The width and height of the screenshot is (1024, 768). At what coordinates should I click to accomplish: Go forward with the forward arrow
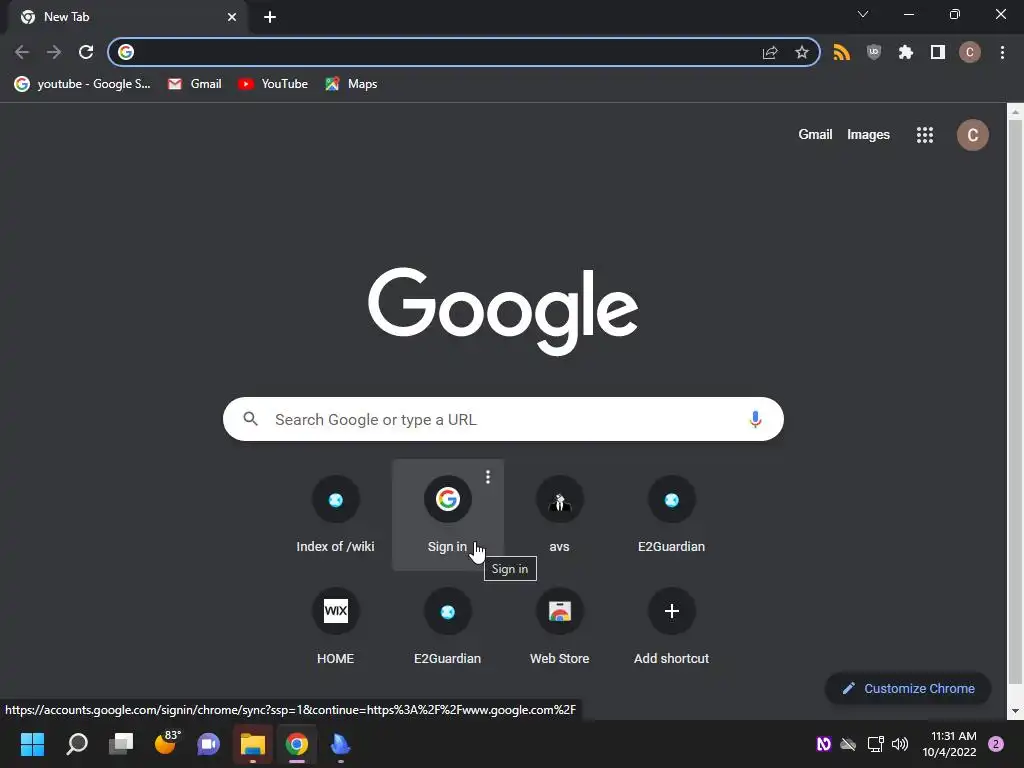point(54,52)
